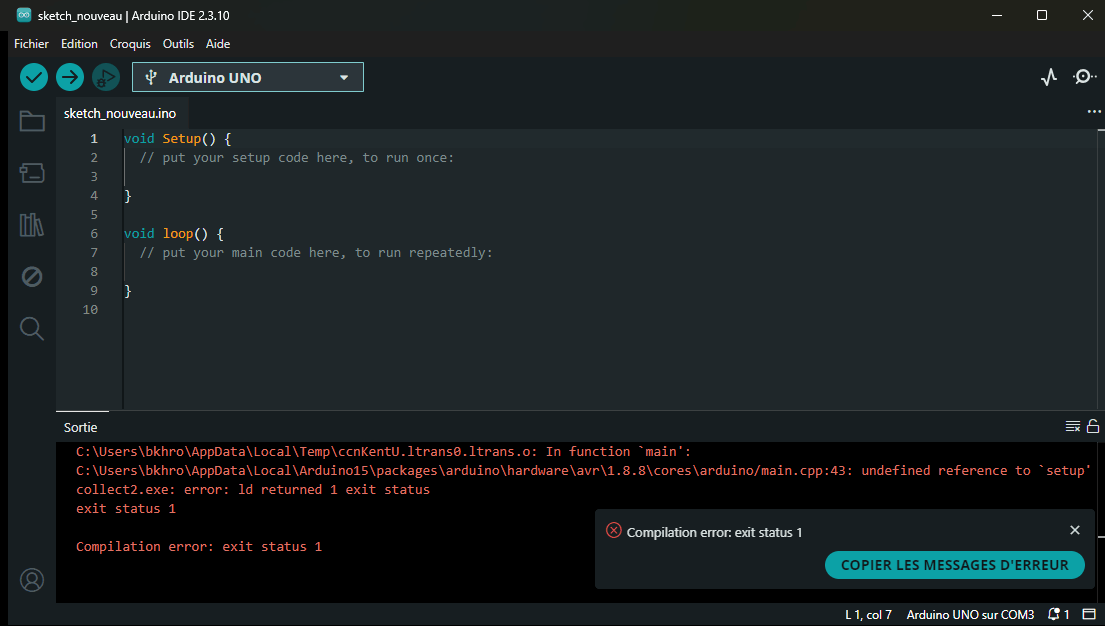Open the Sketchbook folder panel

tap(32, 121)
